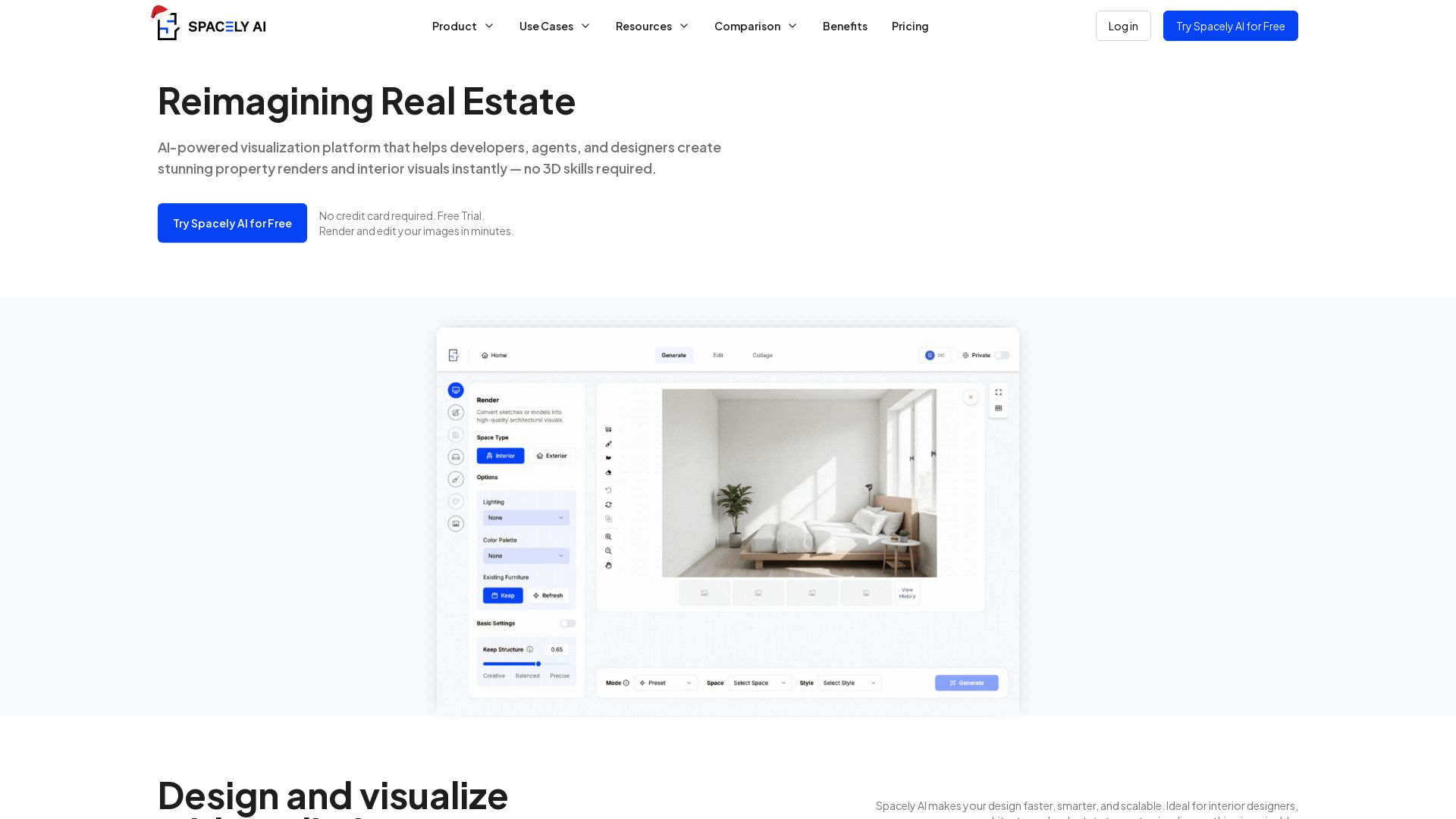Select the Exterior space type option
The image size is (1456, 819).
551,456
